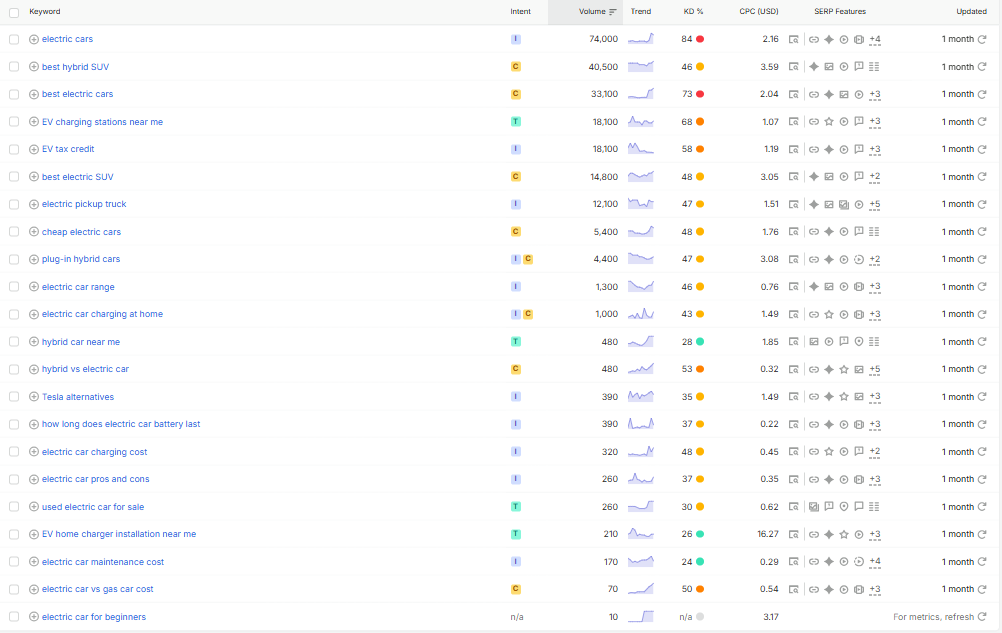
Task: Expand +5 SERP features for hybrid vs electric car
Action: (875, 370)
